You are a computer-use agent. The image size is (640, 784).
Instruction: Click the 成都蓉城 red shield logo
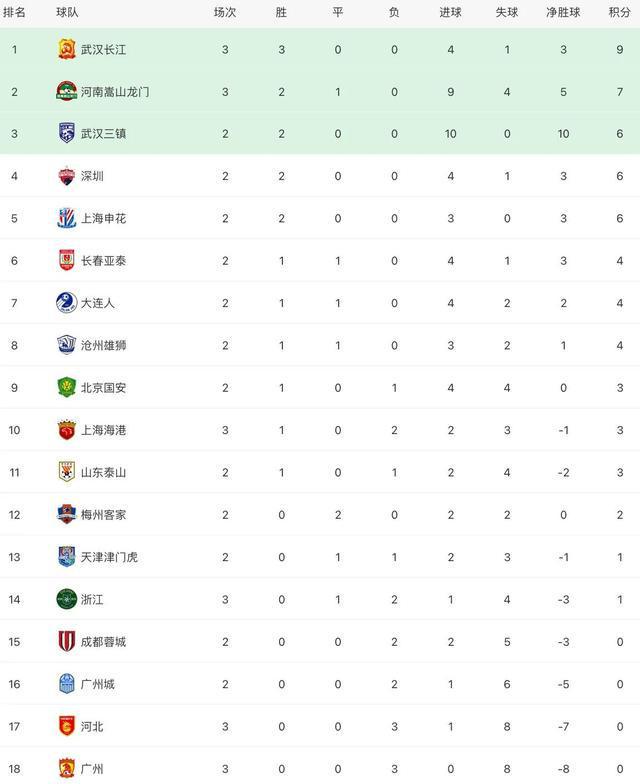66,642
